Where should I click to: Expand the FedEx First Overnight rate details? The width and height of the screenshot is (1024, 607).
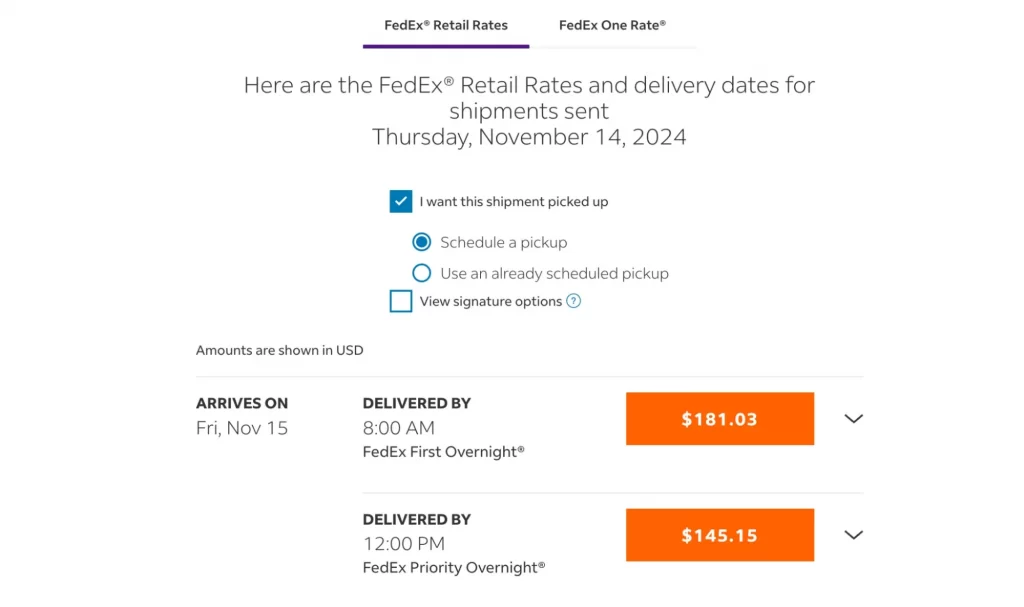point(853,419)
